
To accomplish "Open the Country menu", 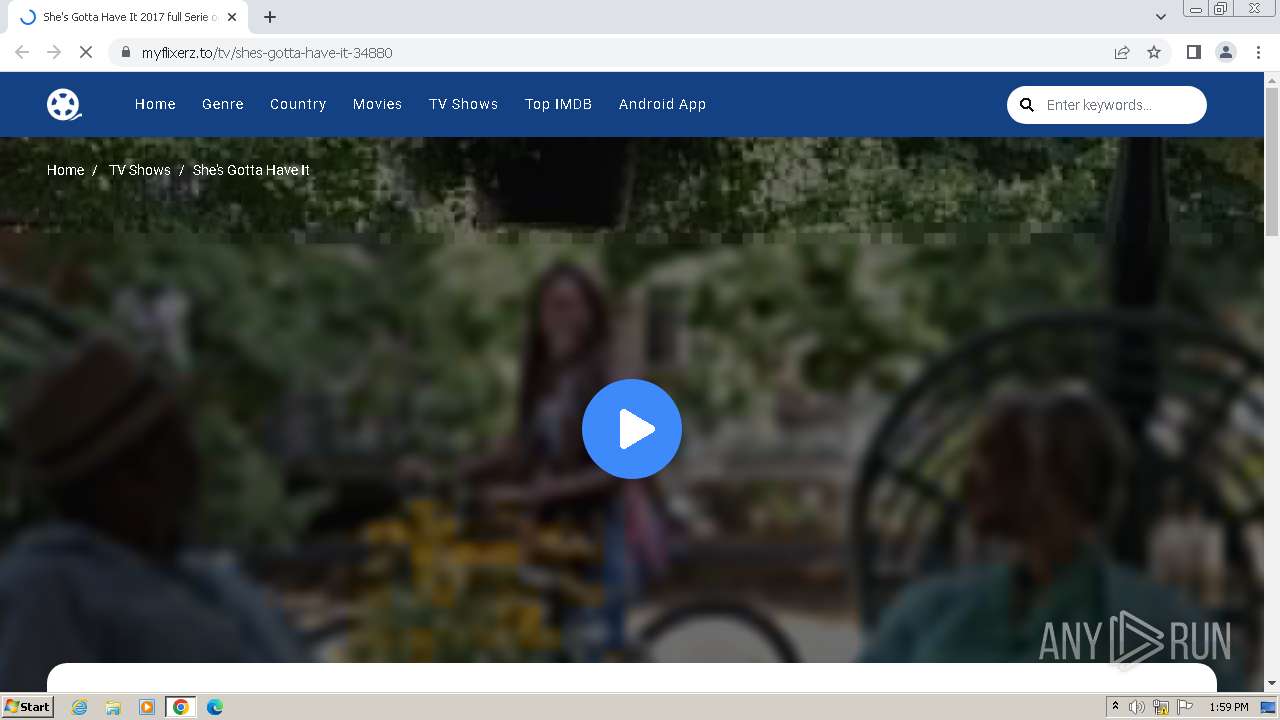I will (298, 104).
